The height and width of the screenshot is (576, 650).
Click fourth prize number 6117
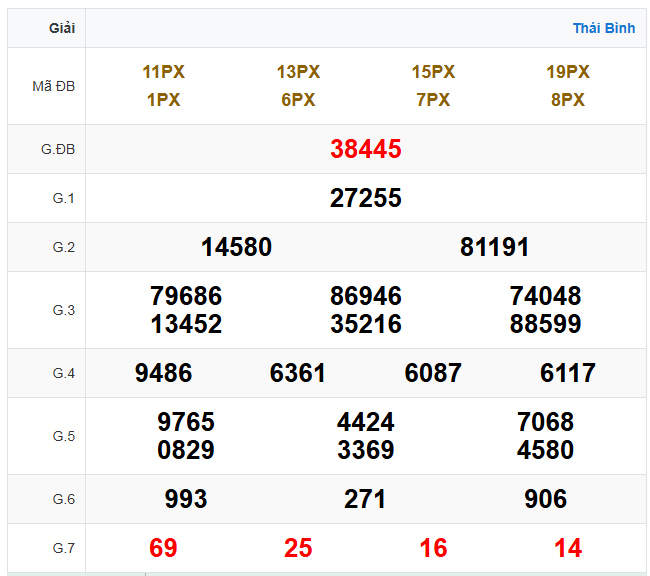[x=568, y=373]
